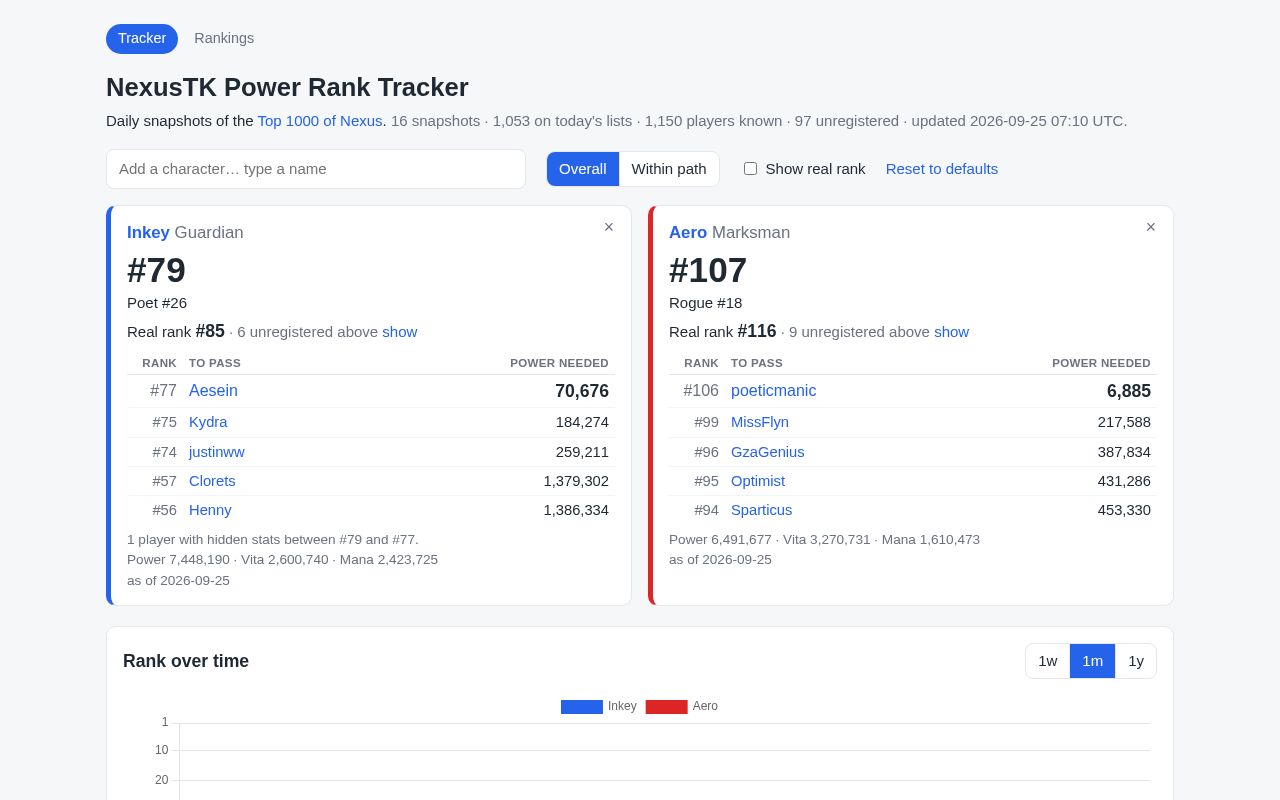Open the Inkey character link
Image resolution: width=1280 pixels, height=800 pixels.
148,233
